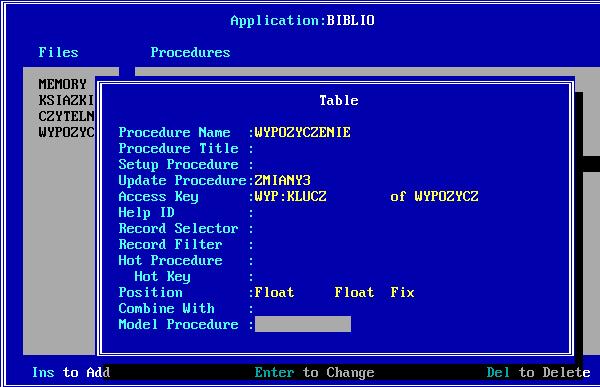600x387 pixels.
Task: Focus the empty Hot Key field
Action: [x=303, y=276]
